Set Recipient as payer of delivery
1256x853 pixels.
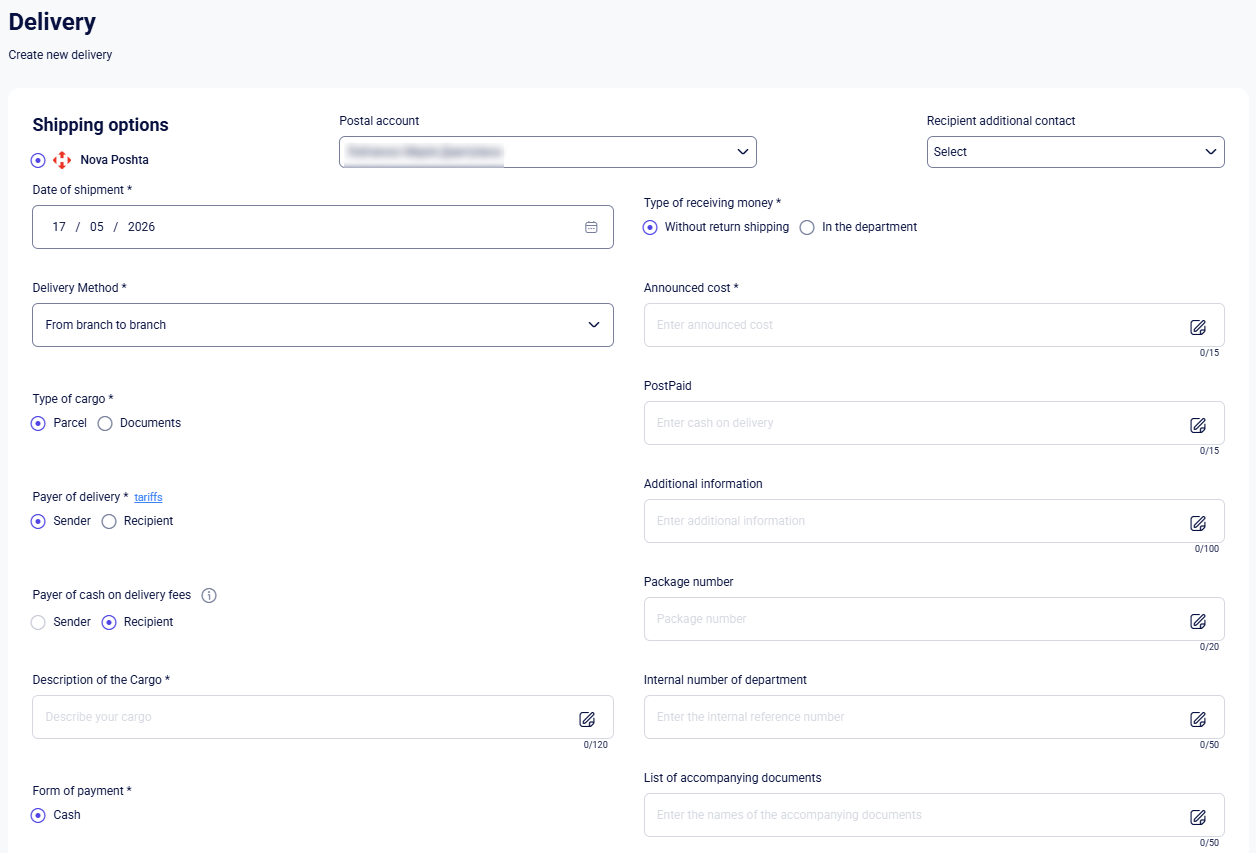(x=109, y=521)
